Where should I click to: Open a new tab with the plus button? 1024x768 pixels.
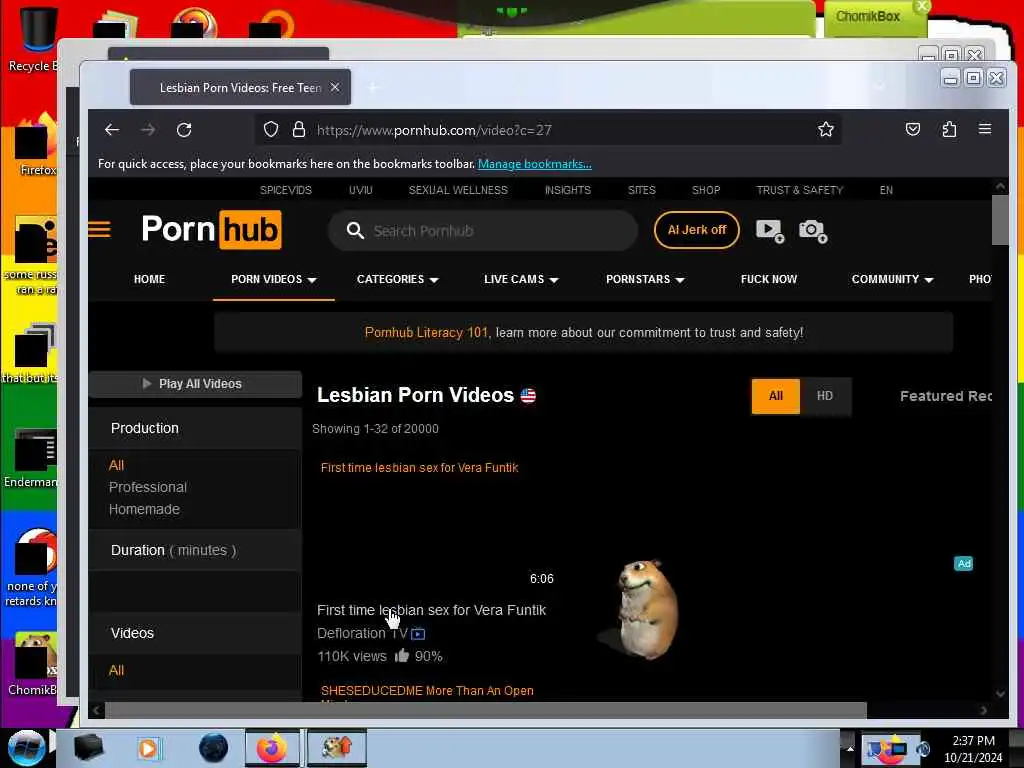(373, 87)
